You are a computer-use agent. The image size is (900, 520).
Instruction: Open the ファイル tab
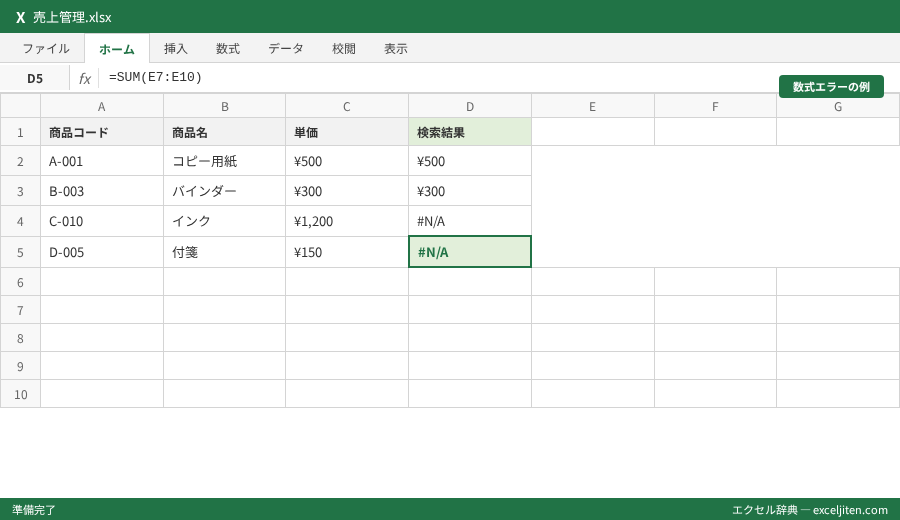[x=46, y=49]
